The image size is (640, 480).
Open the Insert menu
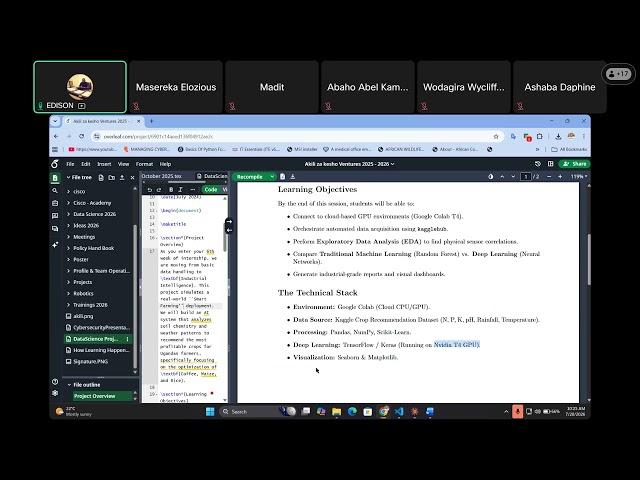pos(104,164)
